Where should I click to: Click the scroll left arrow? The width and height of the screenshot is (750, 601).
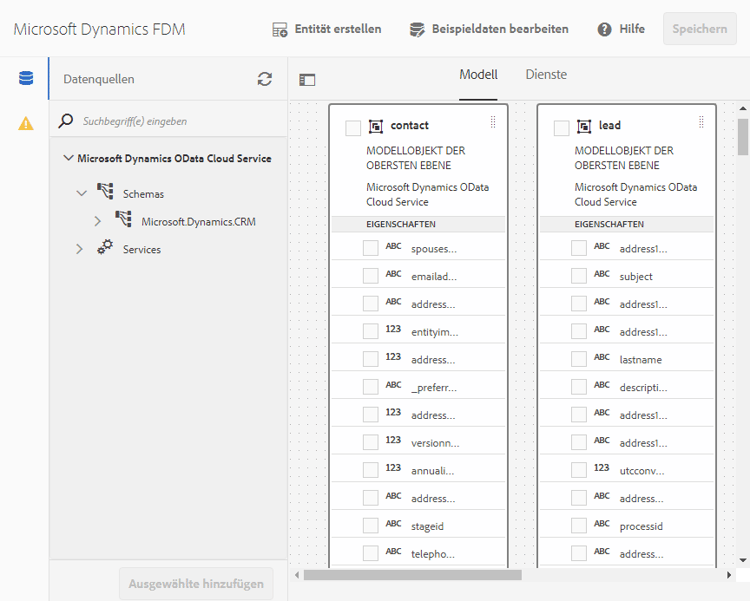click(297, 575)
